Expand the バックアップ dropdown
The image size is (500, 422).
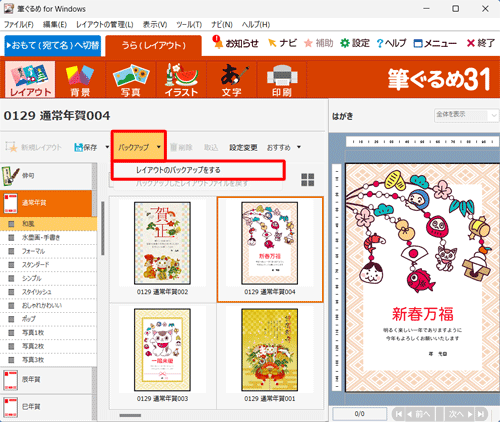click(x=159, y=147)
